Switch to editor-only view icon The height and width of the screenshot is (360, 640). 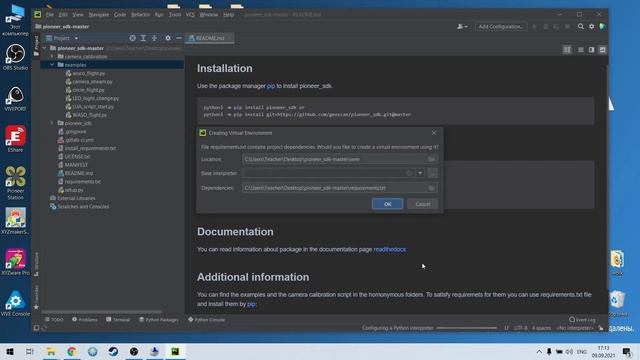click(x=580, y=50)
